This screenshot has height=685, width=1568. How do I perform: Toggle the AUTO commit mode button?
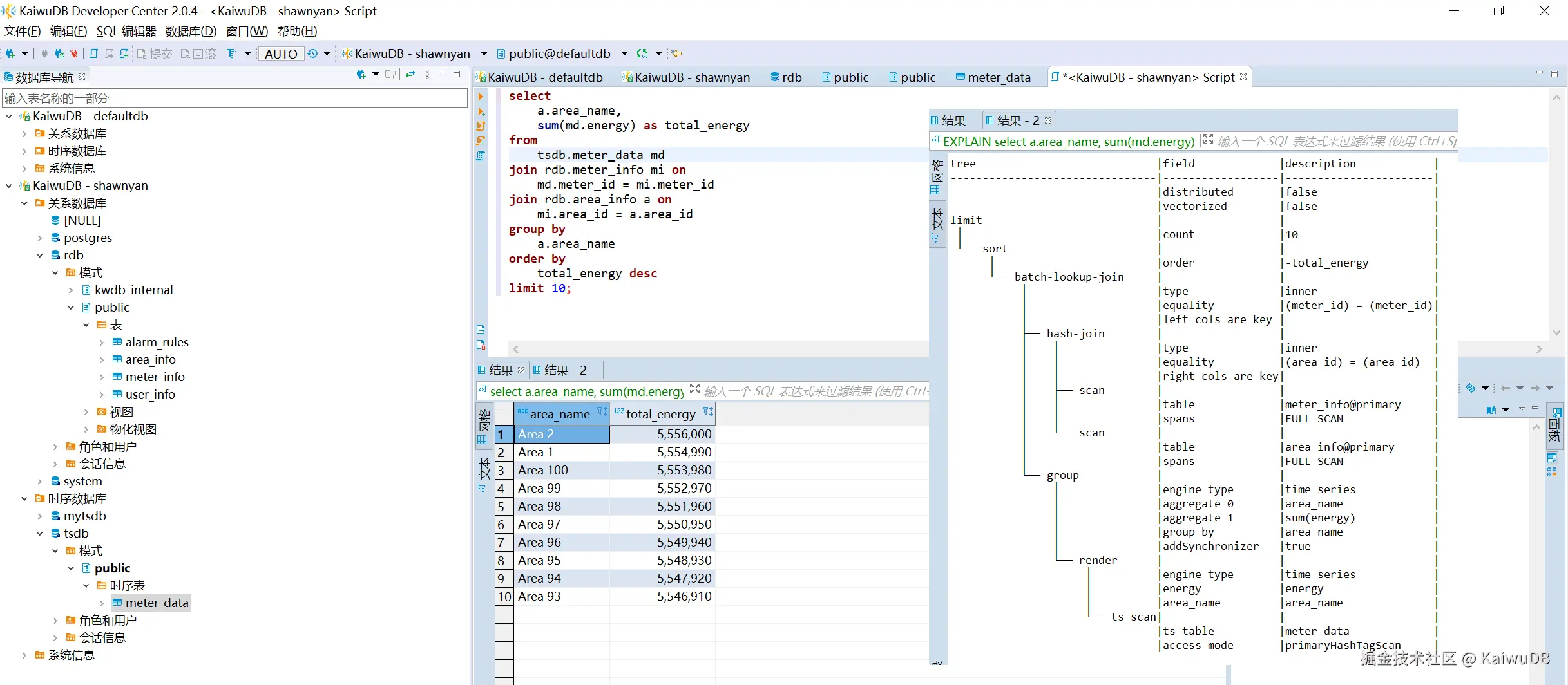click(x=281, y=54)
